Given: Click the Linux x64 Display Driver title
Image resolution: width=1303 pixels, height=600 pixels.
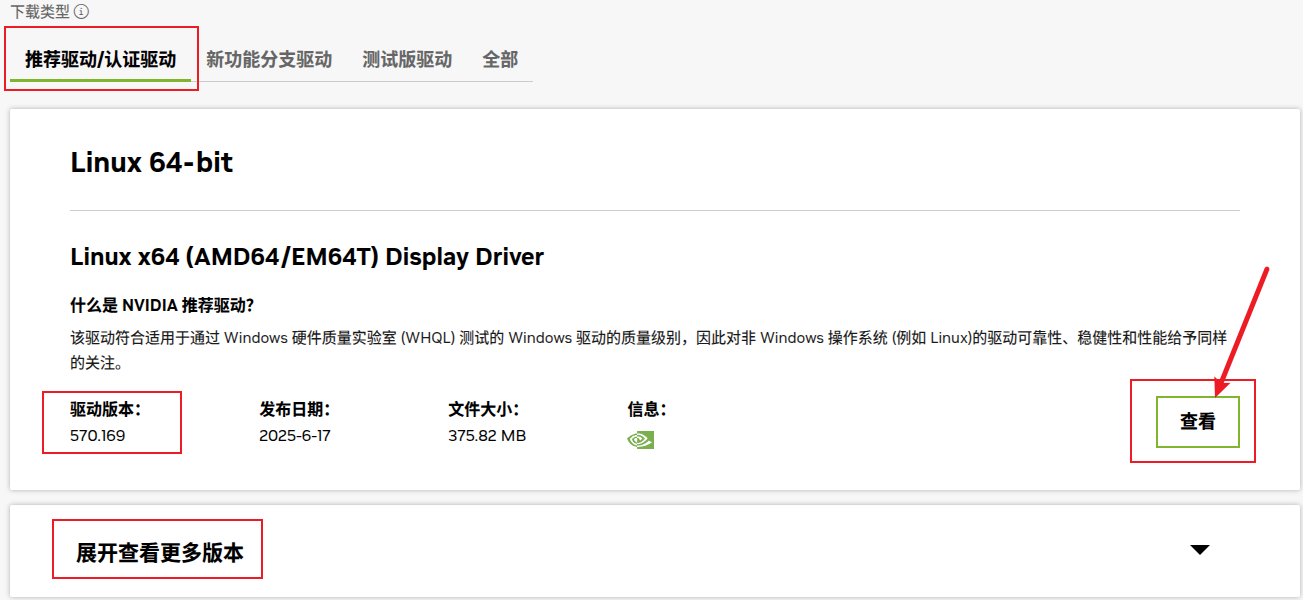Looking at the screenshot, I should coord(306,257).
